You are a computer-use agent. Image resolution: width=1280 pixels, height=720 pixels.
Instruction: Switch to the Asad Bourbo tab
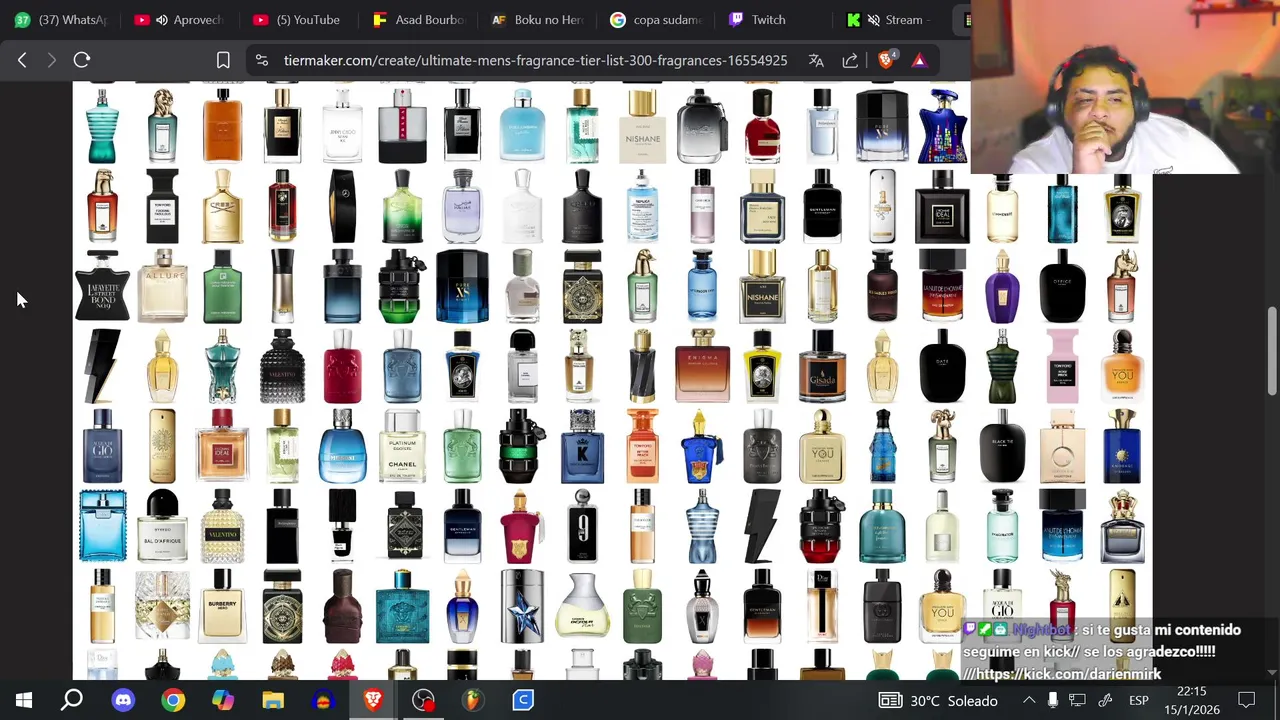417,19
